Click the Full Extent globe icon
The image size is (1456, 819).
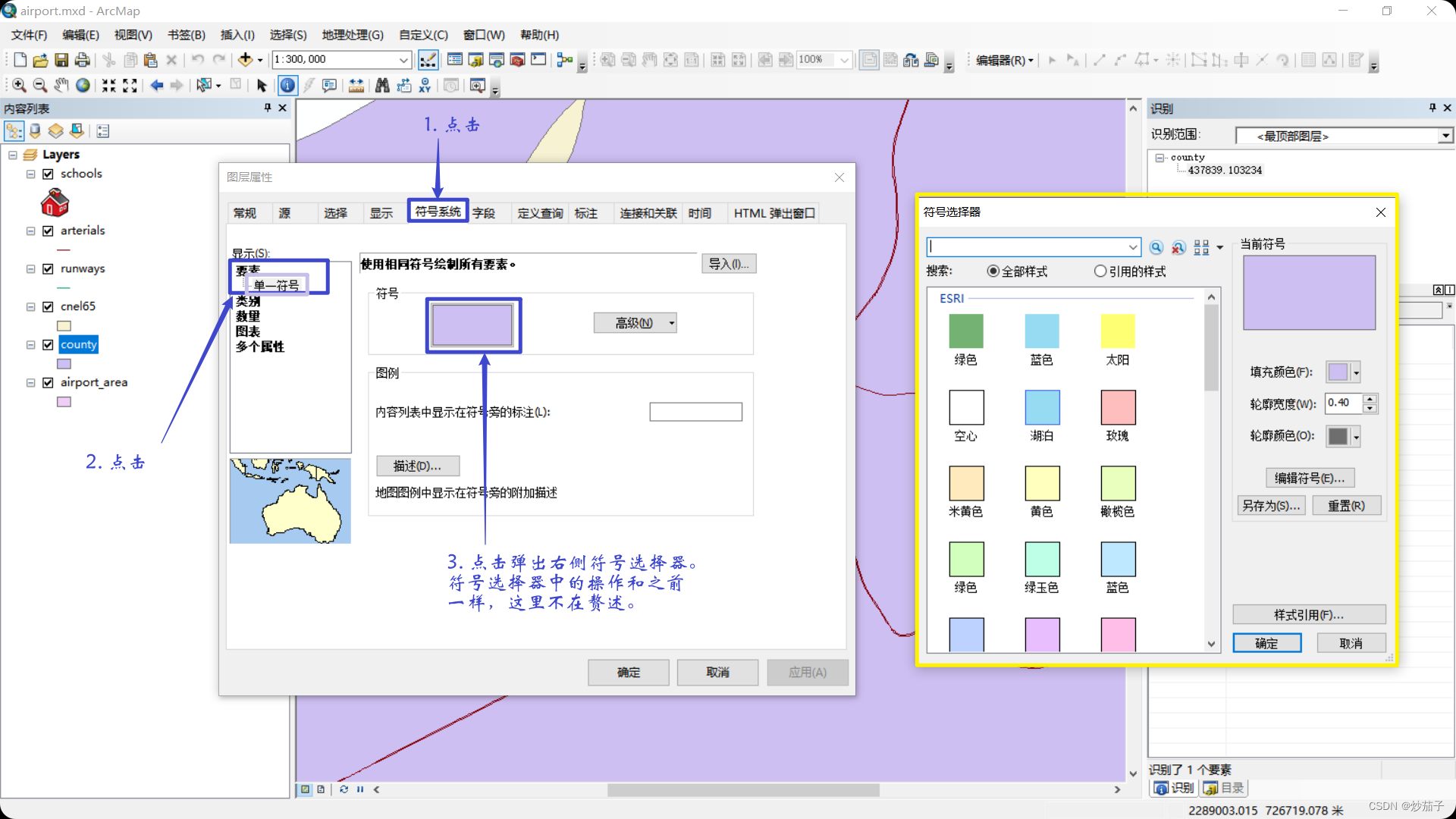[x=83, y=86]
